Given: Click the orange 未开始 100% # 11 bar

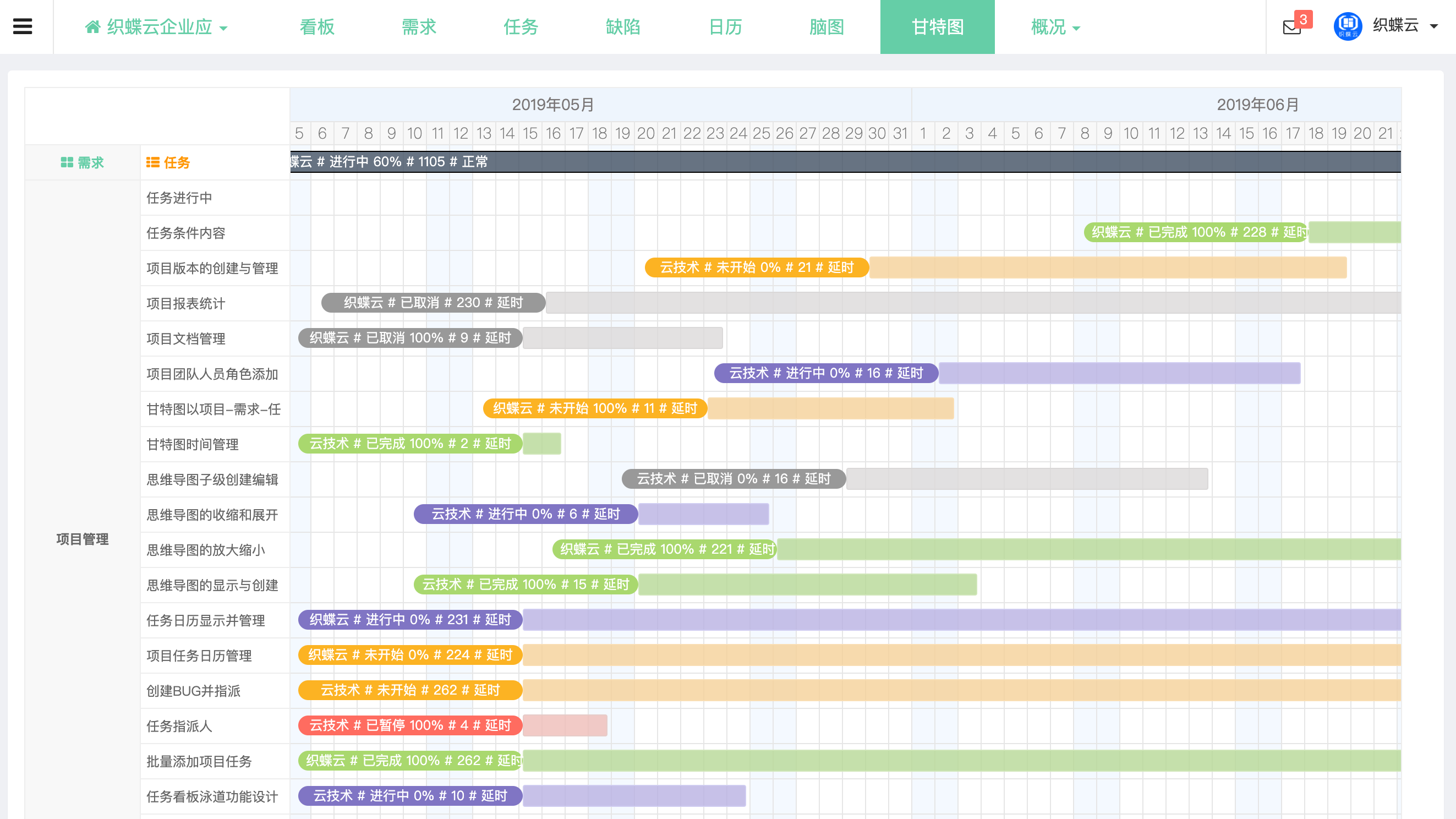Looking at the screenshot, I should pos(595,408).
